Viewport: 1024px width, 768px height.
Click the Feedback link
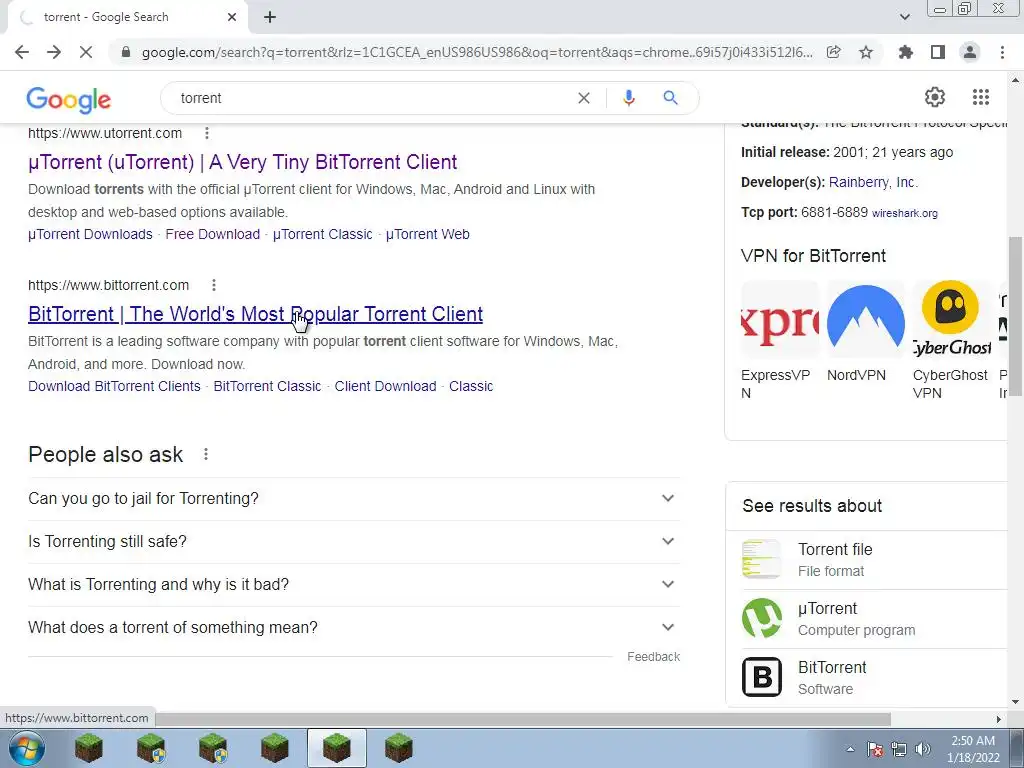(x=653, y=656)
